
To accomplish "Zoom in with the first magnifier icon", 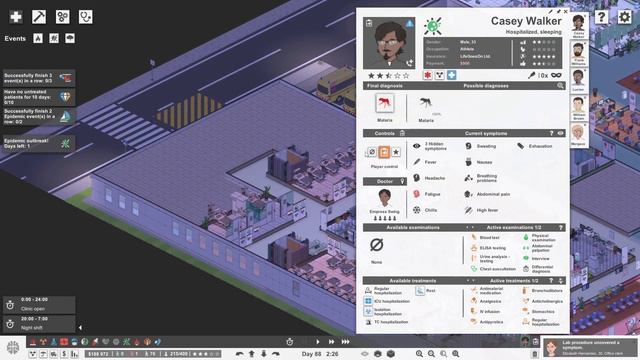I will point(419,354).
